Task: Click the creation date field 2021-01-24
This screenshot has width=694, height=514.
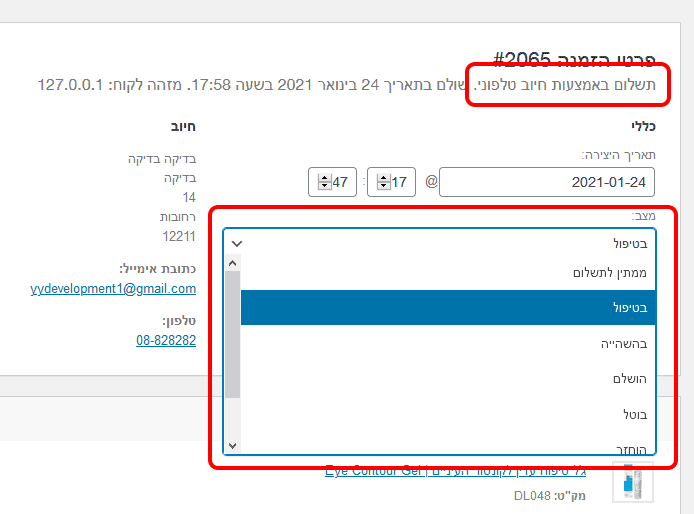Action: pyautogui.click(x=547, y=182)
